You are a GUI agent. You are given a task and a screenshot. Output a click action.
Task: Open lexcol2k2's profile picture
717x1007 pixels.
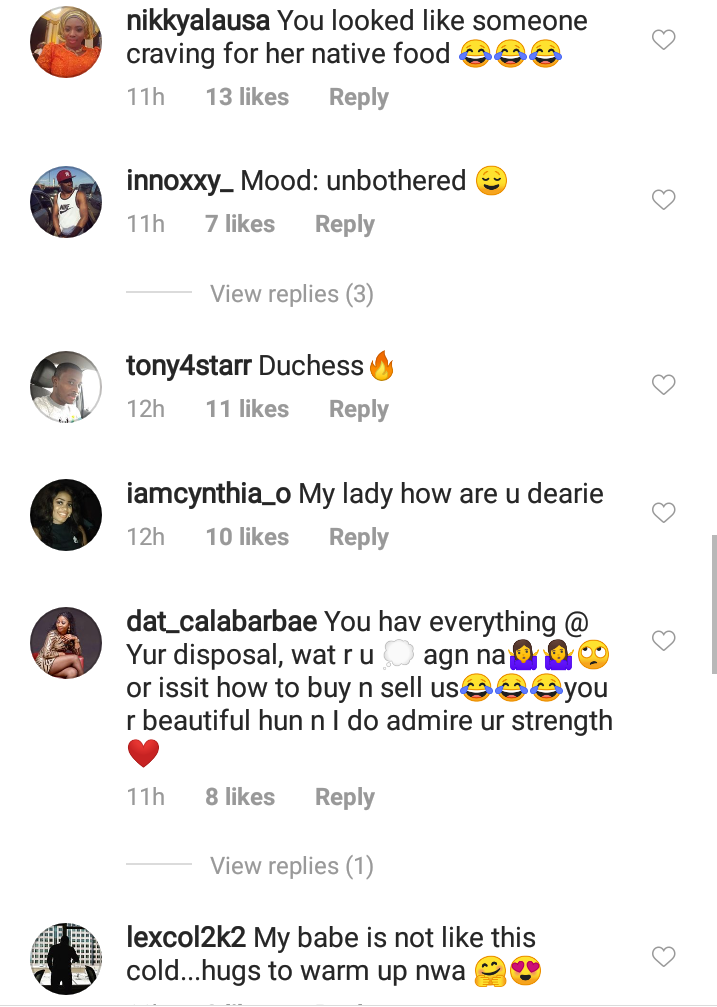pyautogui.click(x=67, y=958)
